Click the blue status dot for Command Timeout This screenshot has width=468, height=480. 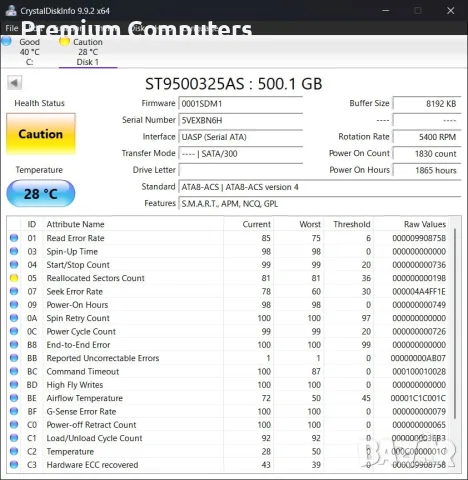click(14, 371)
